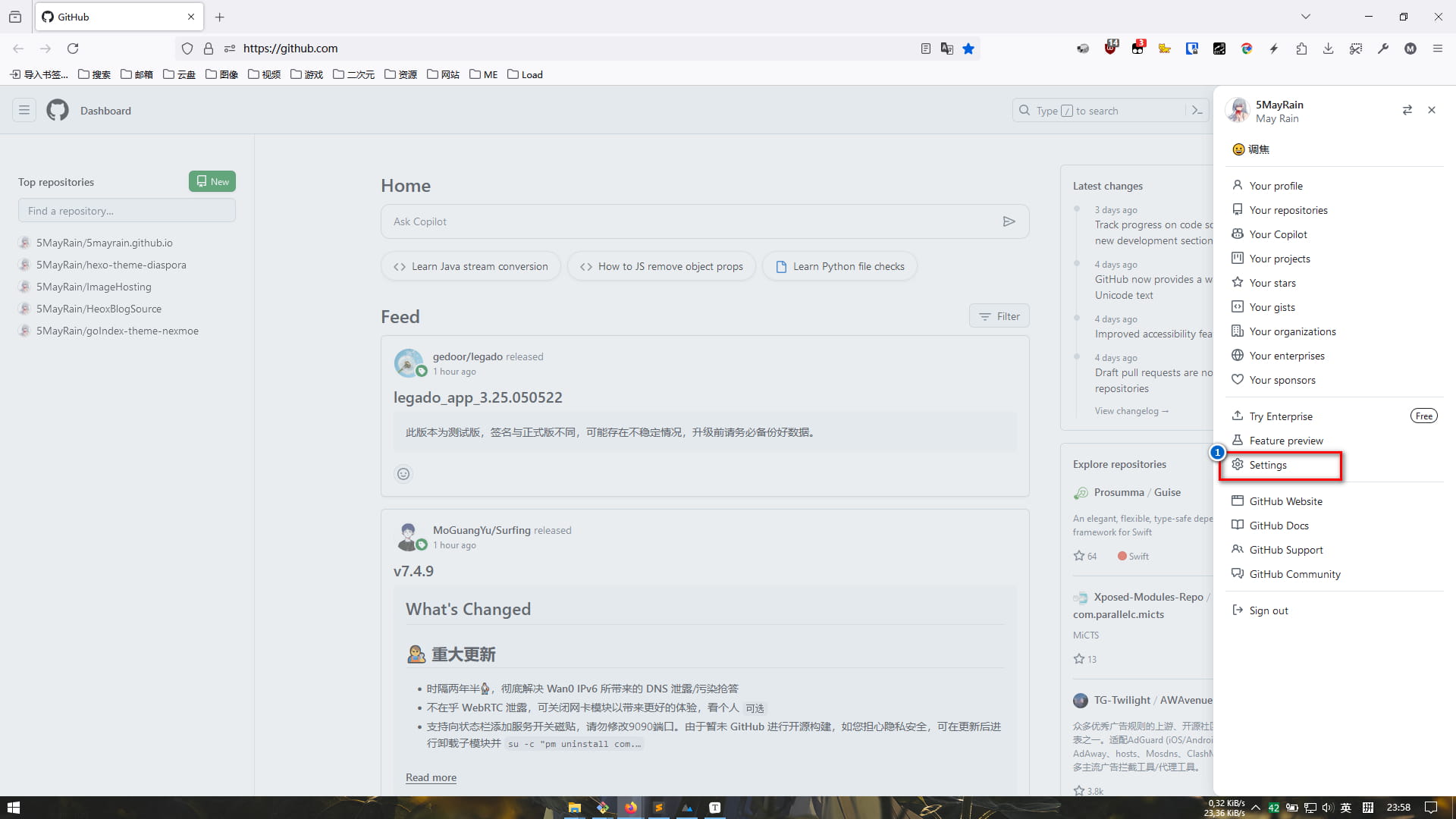Click the green New repository button

click(x=212, y=181)
